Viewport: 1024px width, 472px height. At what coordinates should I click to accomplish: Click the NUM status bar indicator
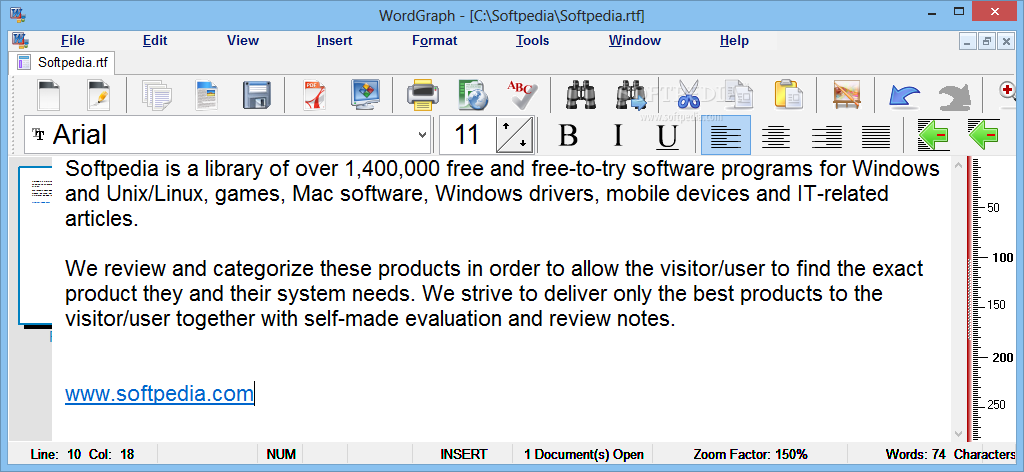pos(281,454)
